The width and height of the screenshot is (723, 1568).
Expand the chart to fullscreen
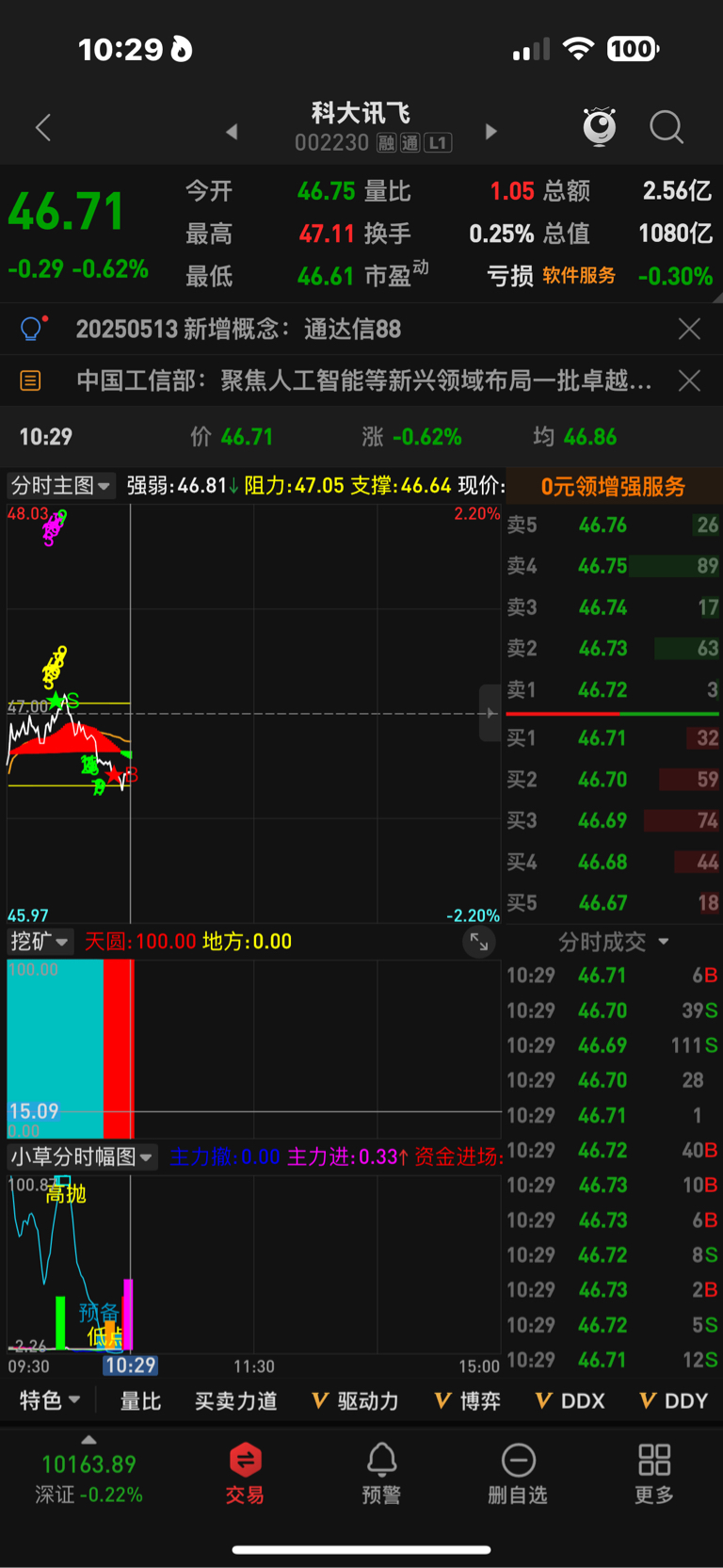tap(479, 942)
